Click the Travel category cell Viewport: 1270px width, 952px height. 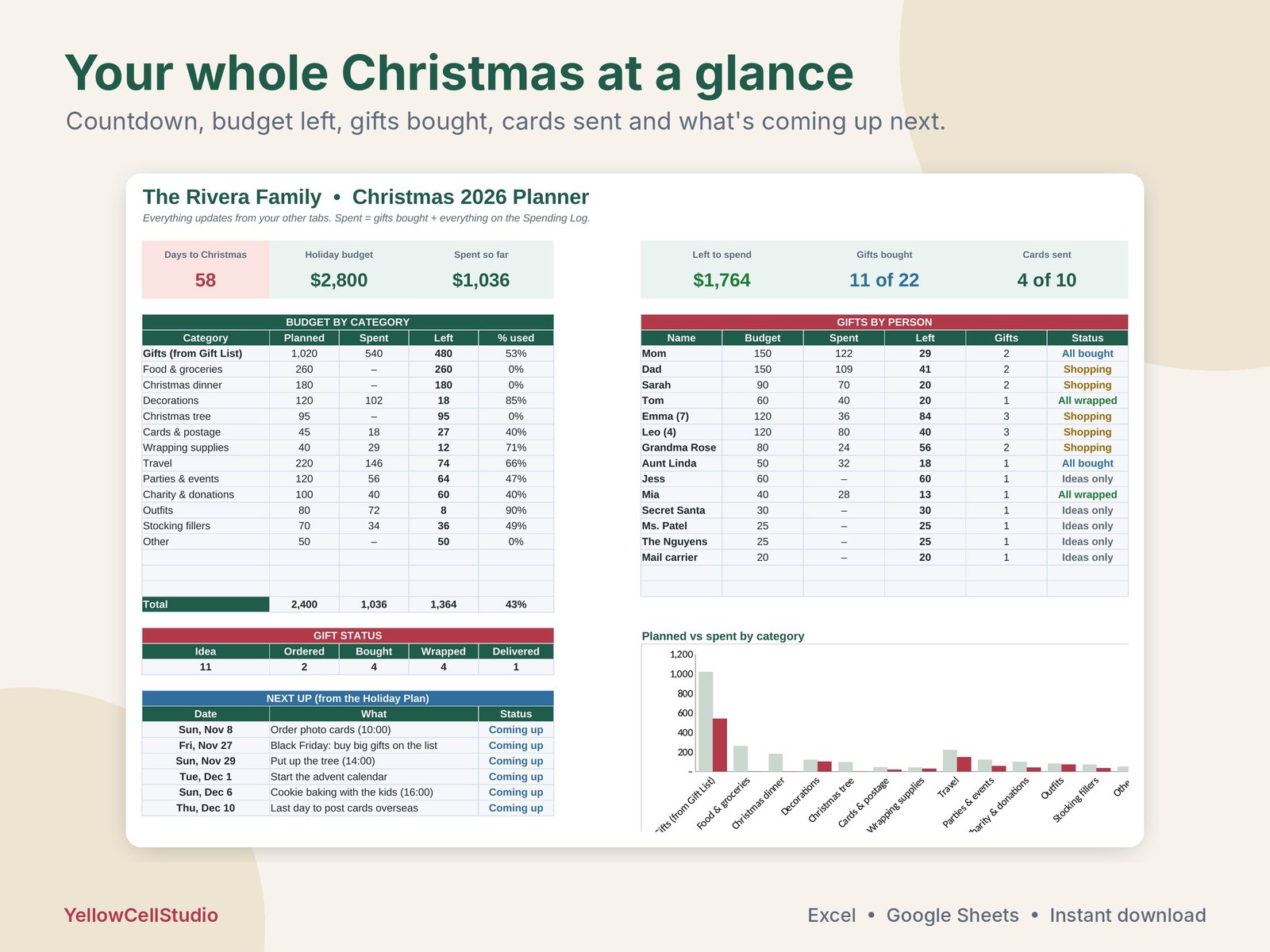click(206, 463)
